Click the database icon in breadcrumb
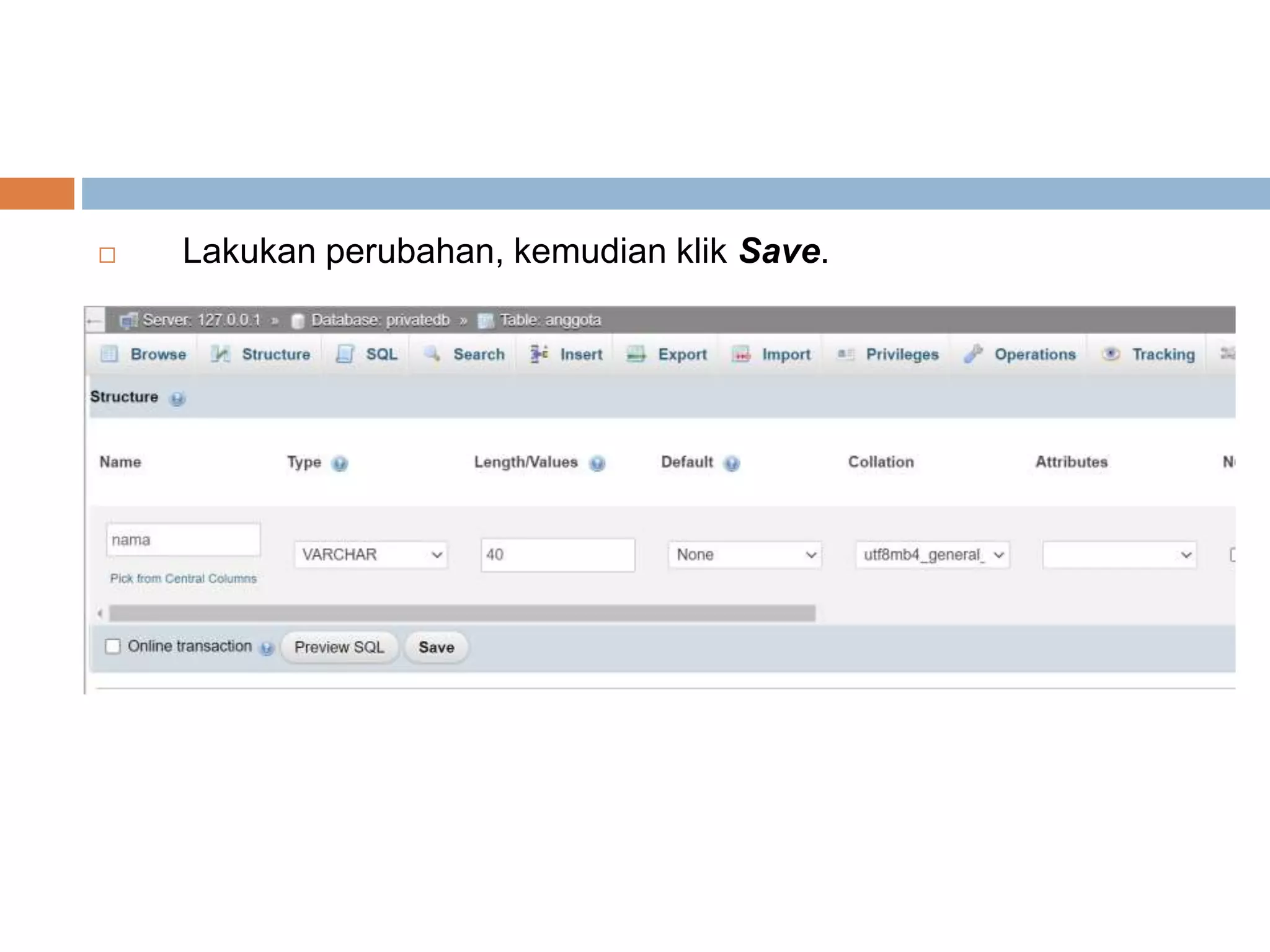Image resolution: width=1270 pixels, height=952 pixels. coord(298,320)
